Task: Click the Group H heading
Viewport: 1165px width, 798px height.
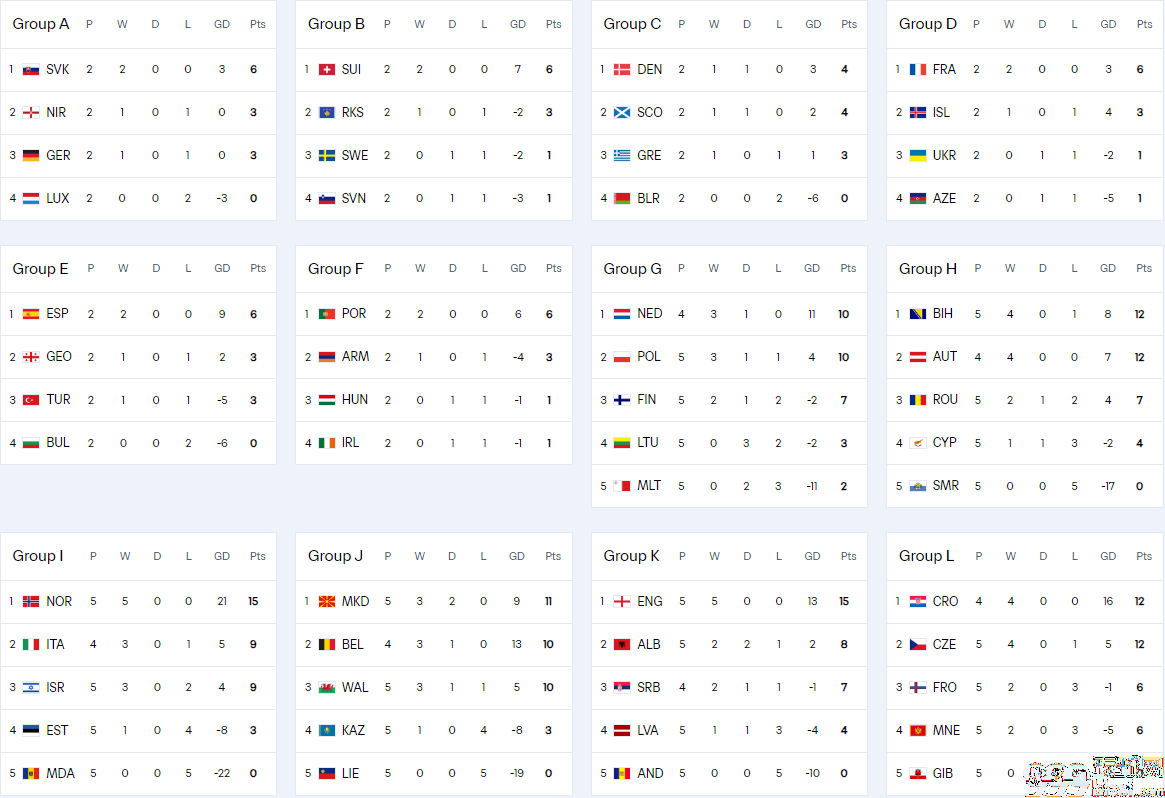Action: pos(927,269)
